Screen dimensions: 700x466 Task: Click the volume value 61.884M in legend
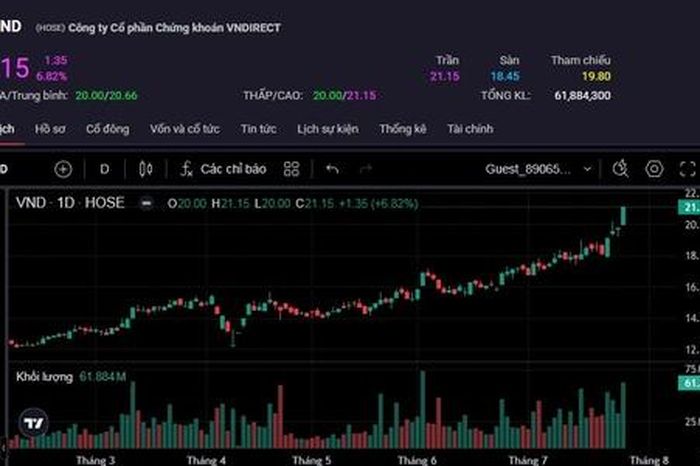tap(103, 377)
